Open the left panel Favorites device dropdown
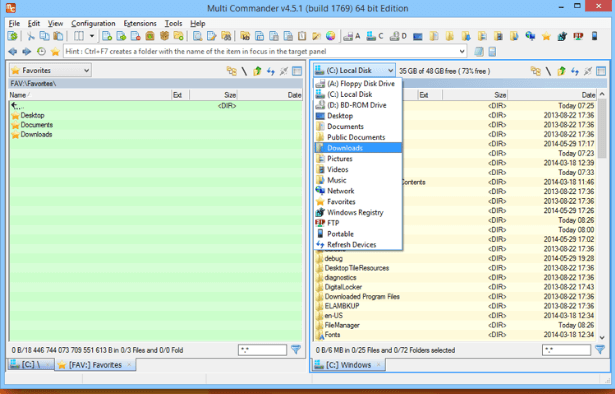Viewport: 615px width, 394px height. [x=50, y=71]
